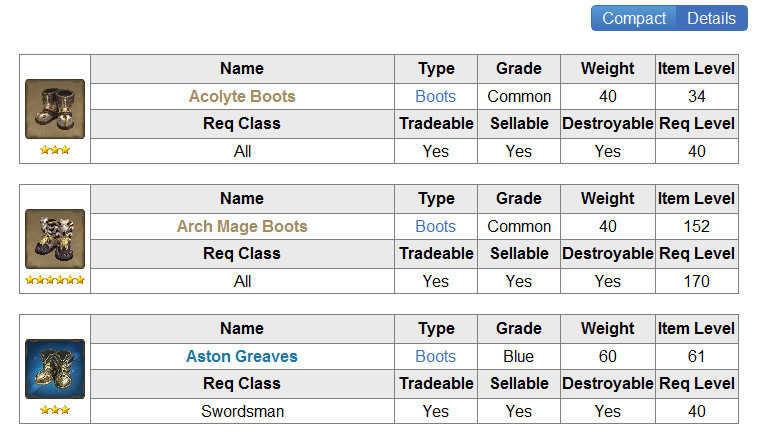The height and width of the screenshot is (436, 758).
Task: Click the six-star rating under Arch Mage Boots
Action: point(55,280)
